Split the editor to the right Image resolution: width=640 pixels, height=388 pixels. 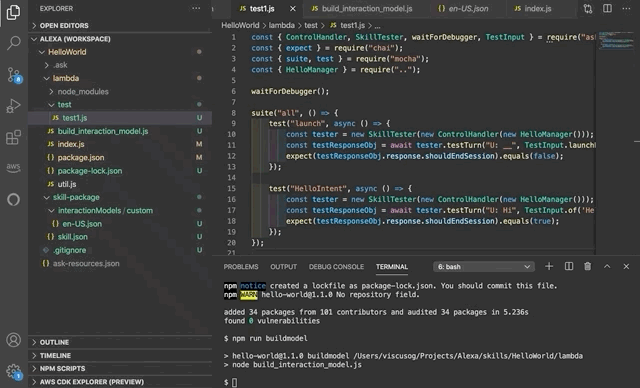[x=607, y=9]
